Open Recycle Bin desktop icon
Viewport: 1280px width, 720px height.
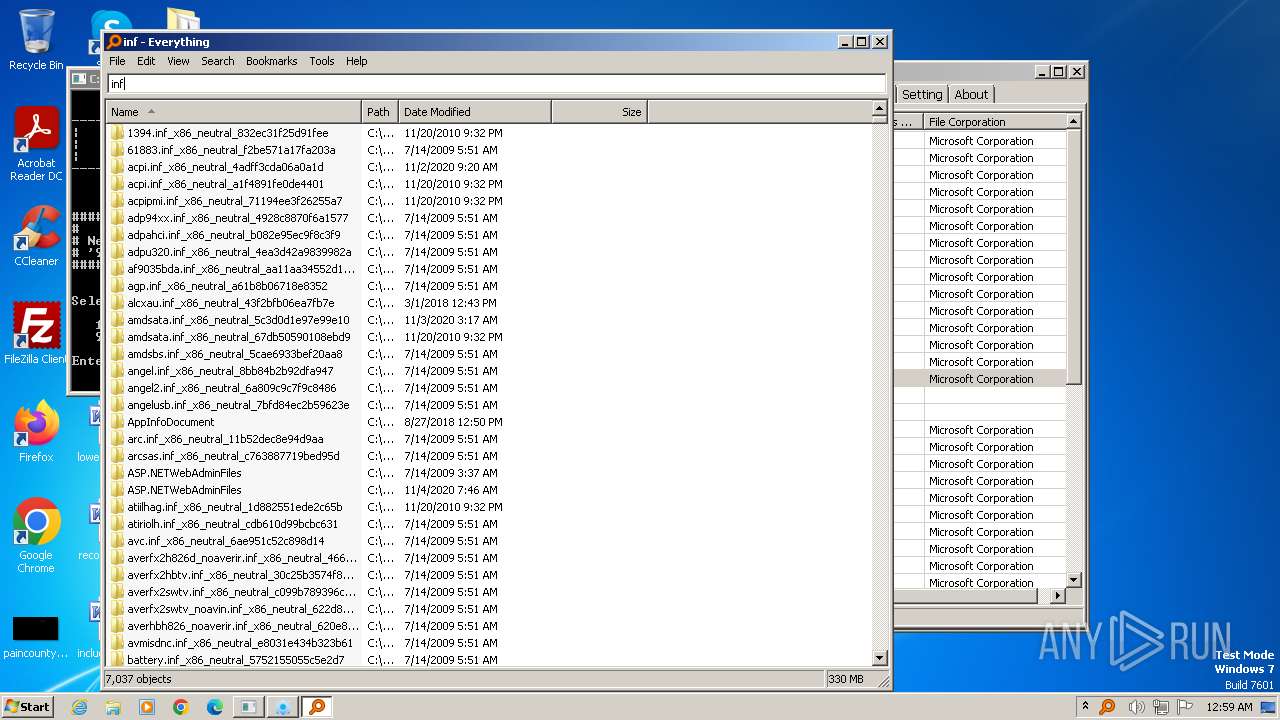point(36,40)
